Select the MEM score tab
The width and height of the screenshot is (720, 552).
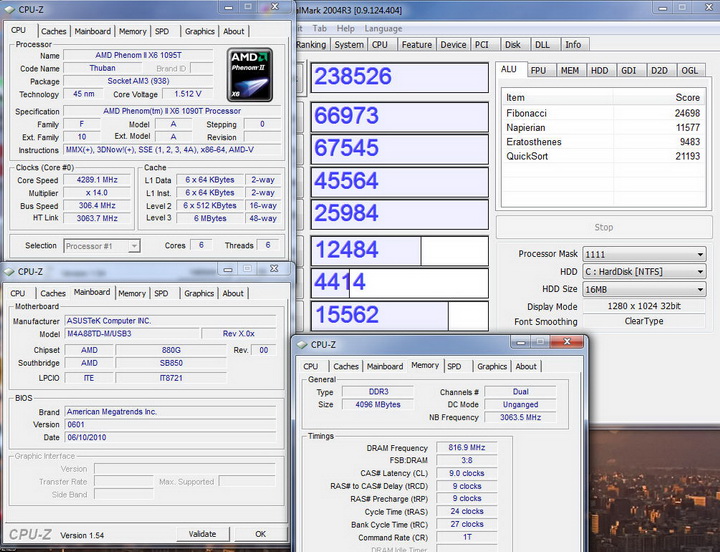[x=570, y=70]
